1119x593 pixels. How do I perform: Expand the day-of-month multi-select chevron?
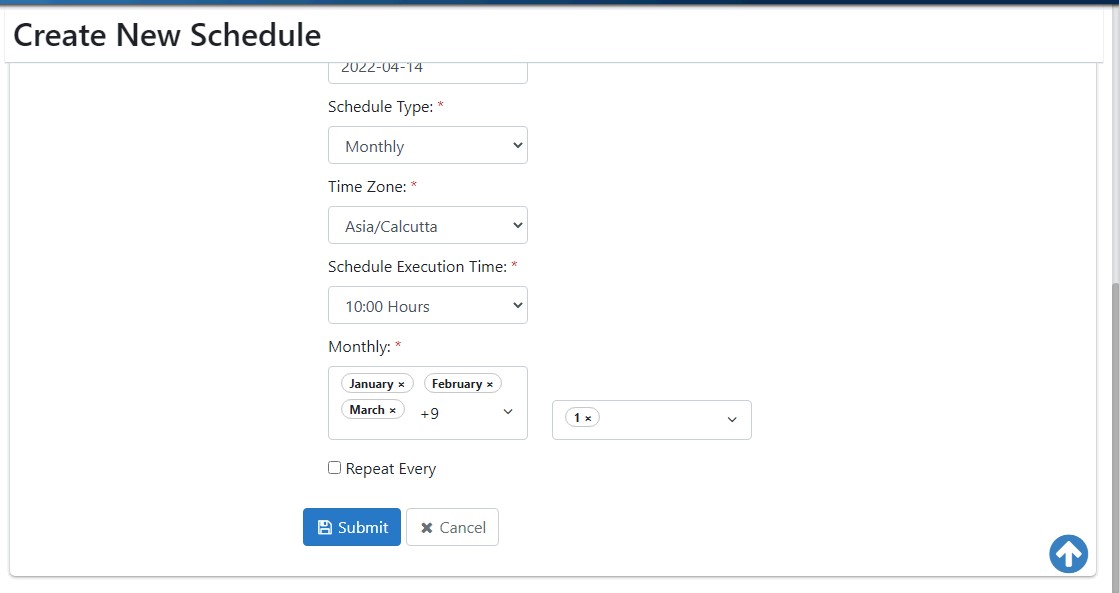pyautogui.click(x=732, y=420)
